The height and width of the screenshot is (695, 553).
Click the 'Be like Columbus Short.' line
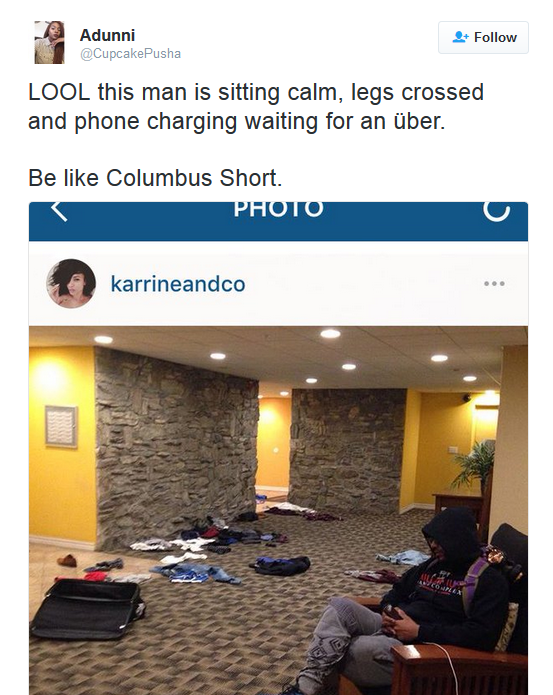click(155, 178)
